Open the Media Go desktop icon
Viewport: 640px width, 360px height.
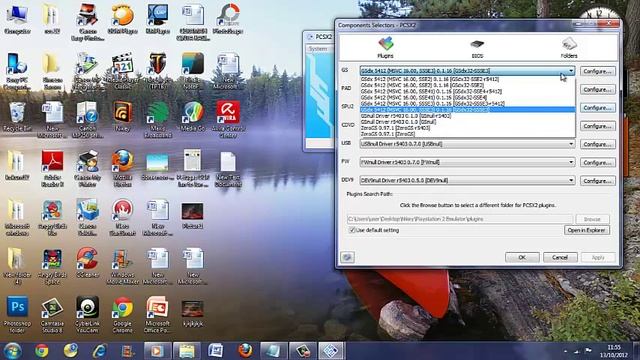click(193, 117)
